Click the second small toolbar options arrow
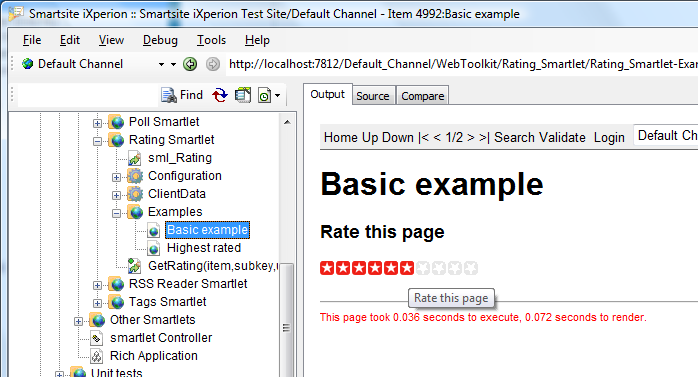Viewport: 698px width, 377px height. 173,65
